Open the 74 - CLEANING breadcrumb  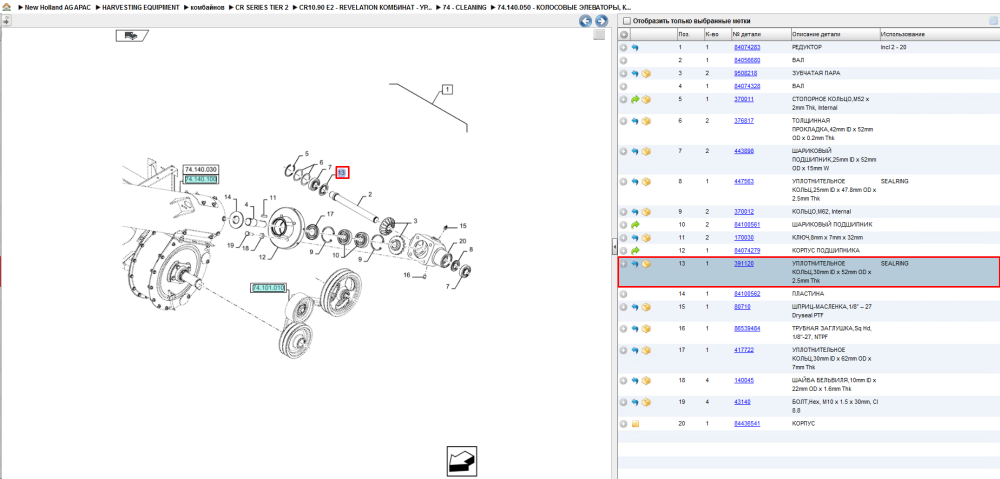point(464,6)
